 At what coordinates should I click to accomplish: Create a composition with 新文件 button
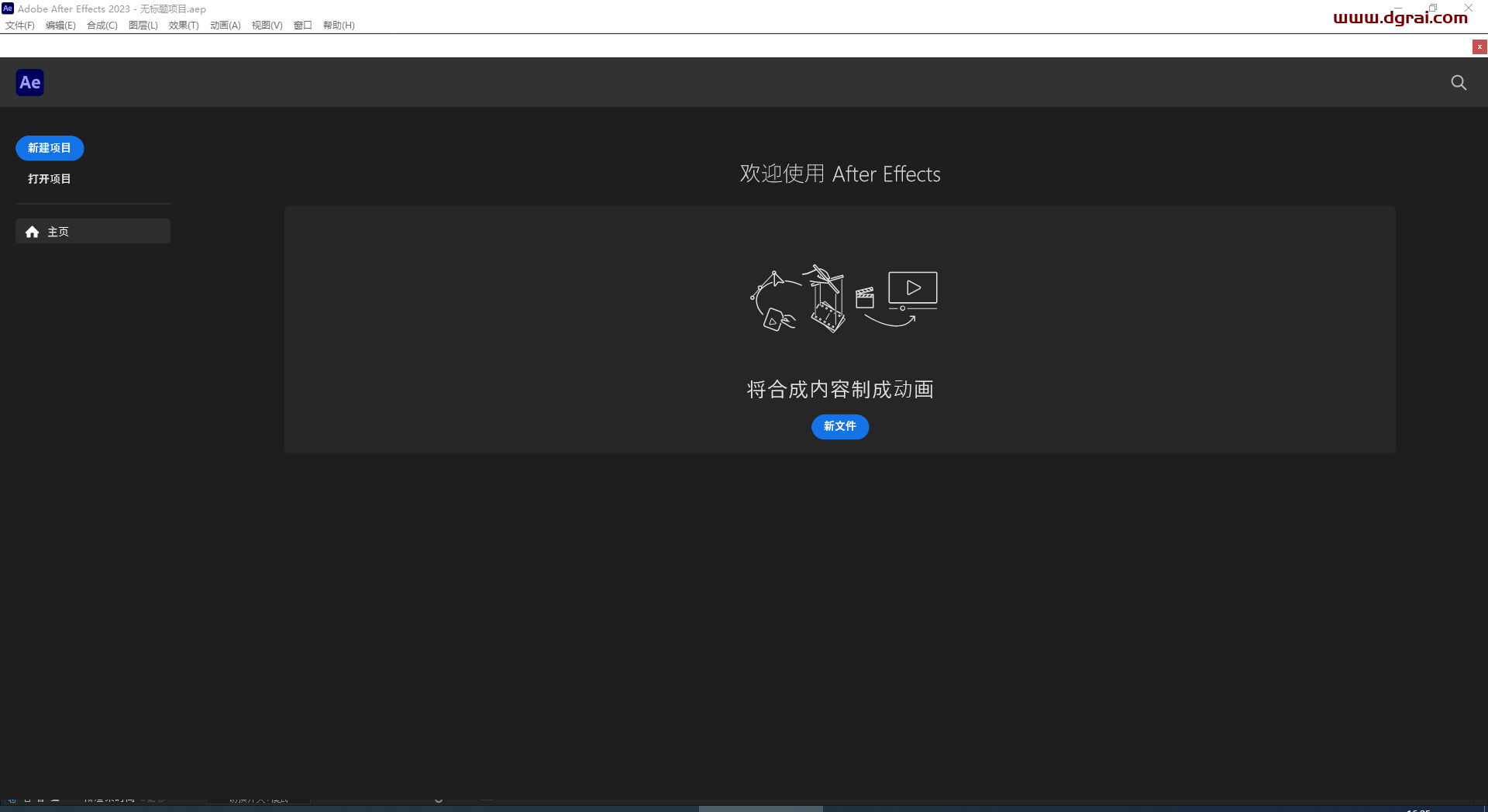pos(840,427)
